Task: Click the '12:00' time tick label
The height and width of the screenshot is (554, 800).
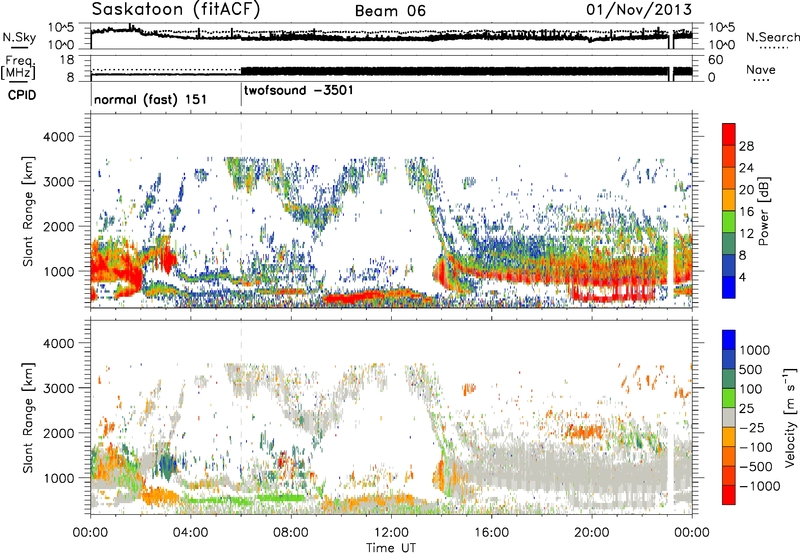Action: point(391,533)
